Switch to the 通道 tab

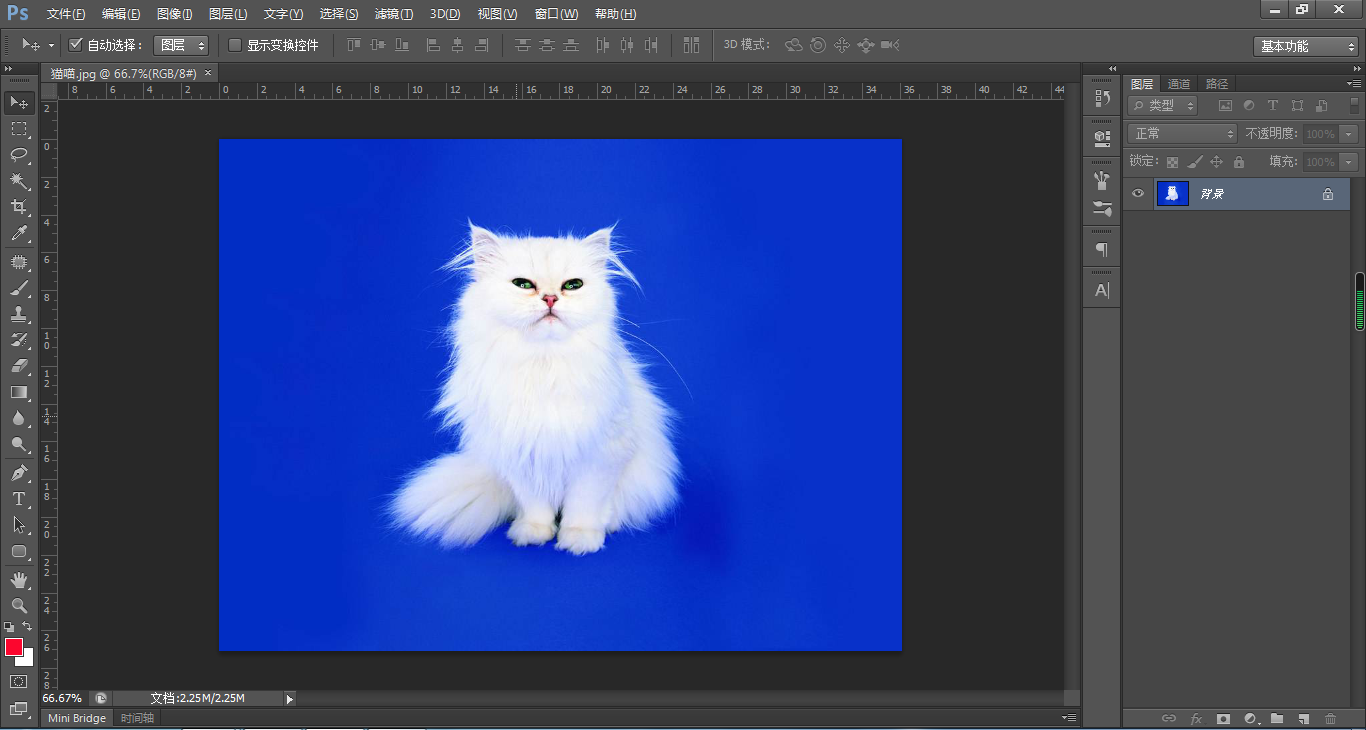coord(1179,84)
